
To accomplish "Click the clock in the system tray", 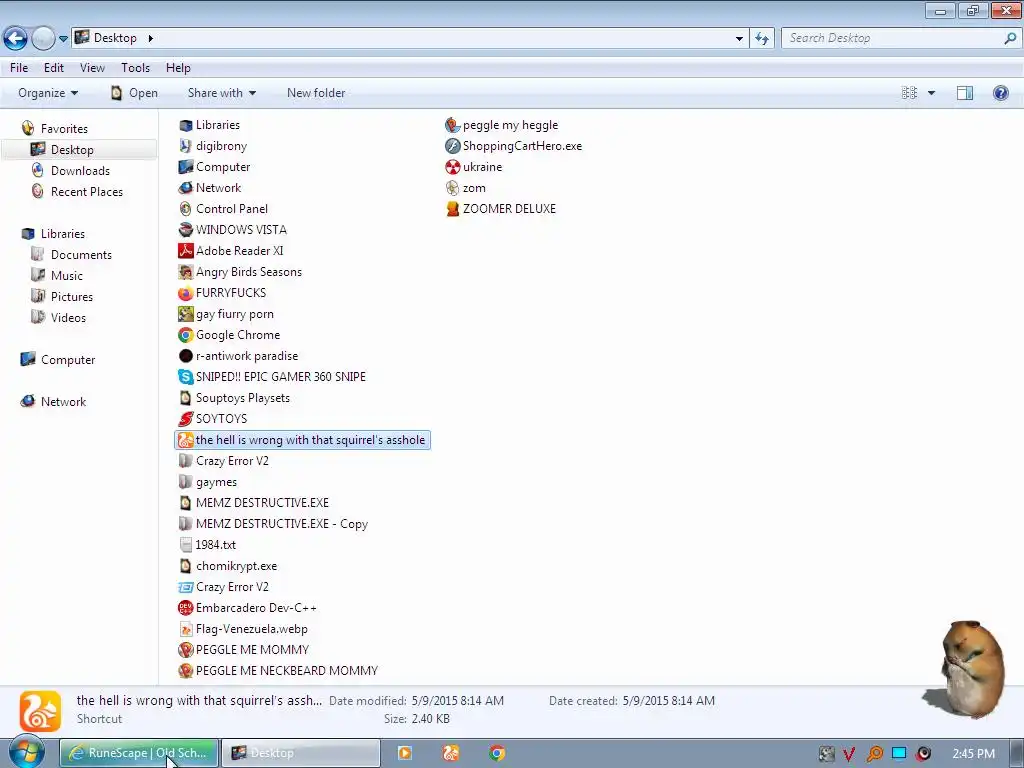I will click(x=973, y=754).
